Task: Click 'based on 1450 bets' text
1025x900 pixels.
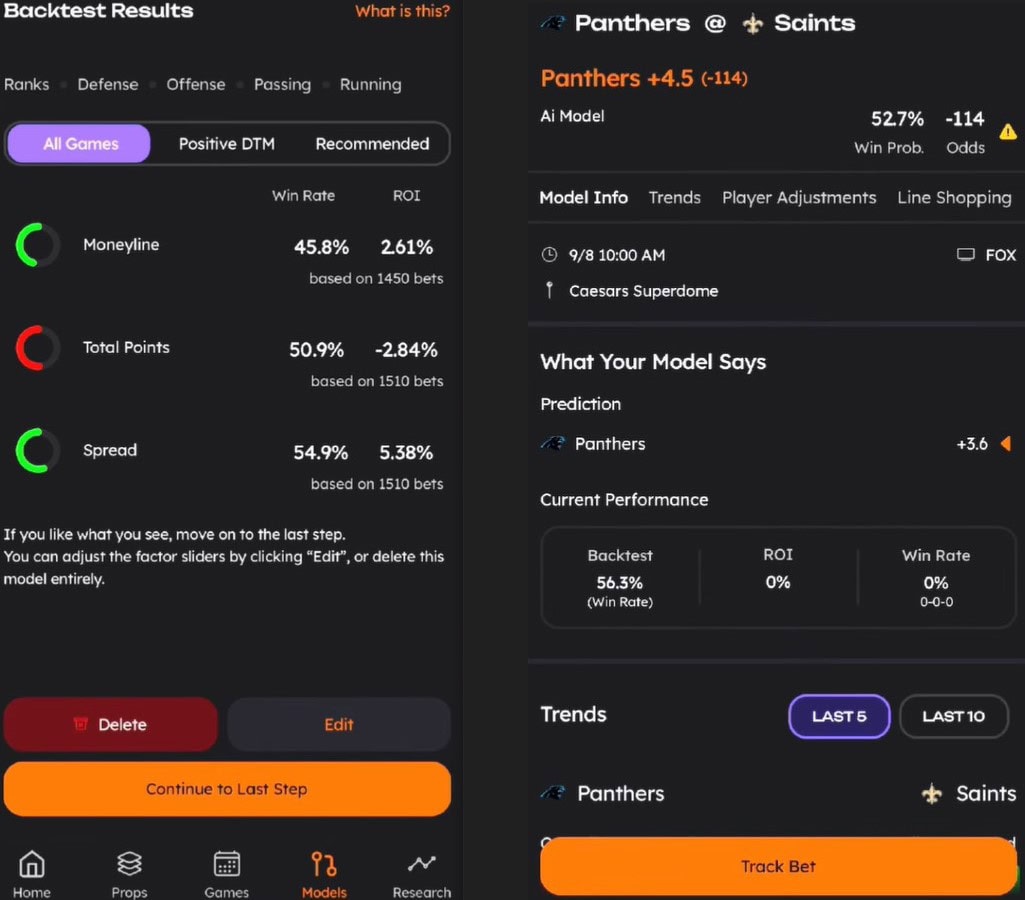Action: (376, 278)
